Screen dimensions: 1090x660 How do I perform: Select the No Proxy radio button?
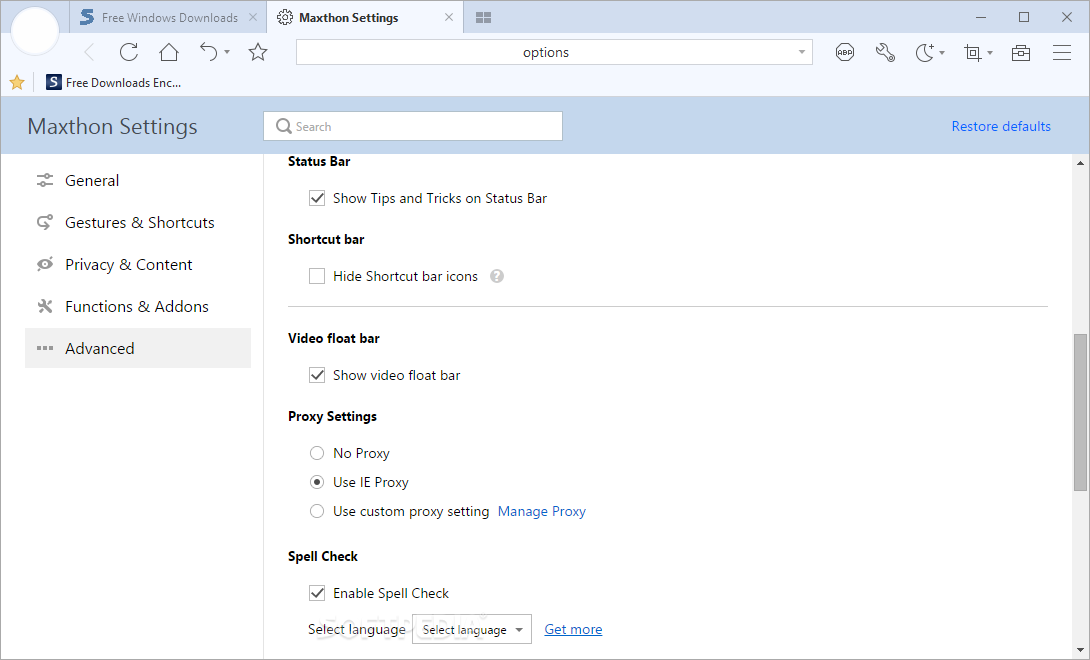pyautogui.click(x=317, y=453)
